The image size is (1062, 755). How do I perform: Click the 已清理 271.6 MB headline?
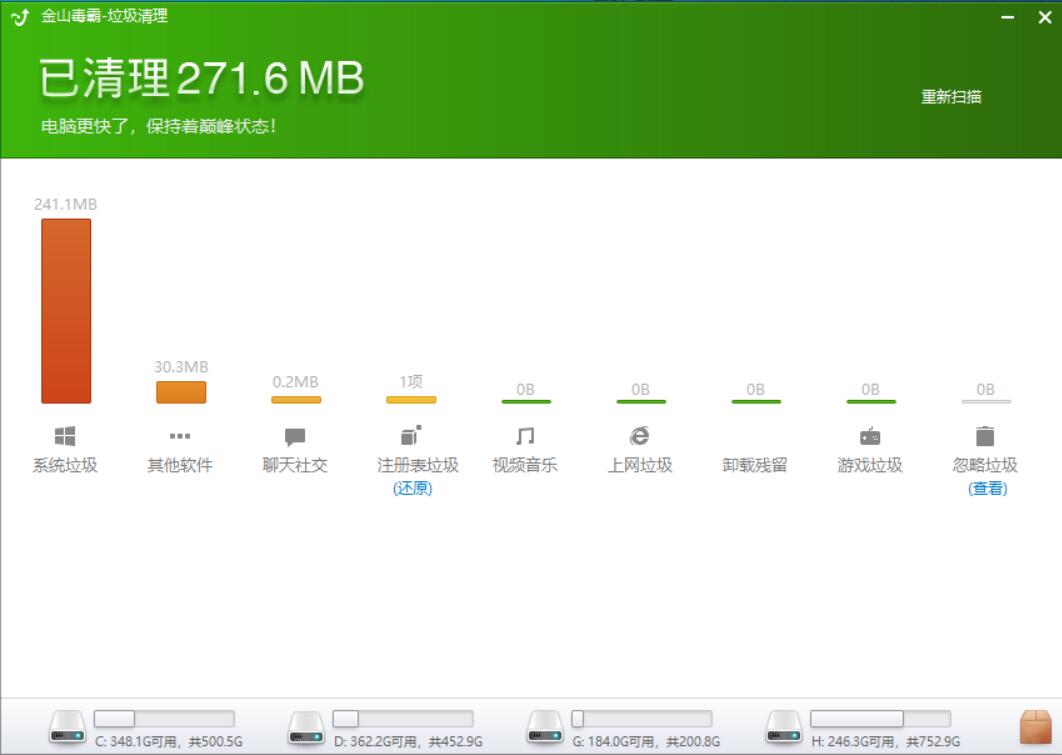coord(202,78)
